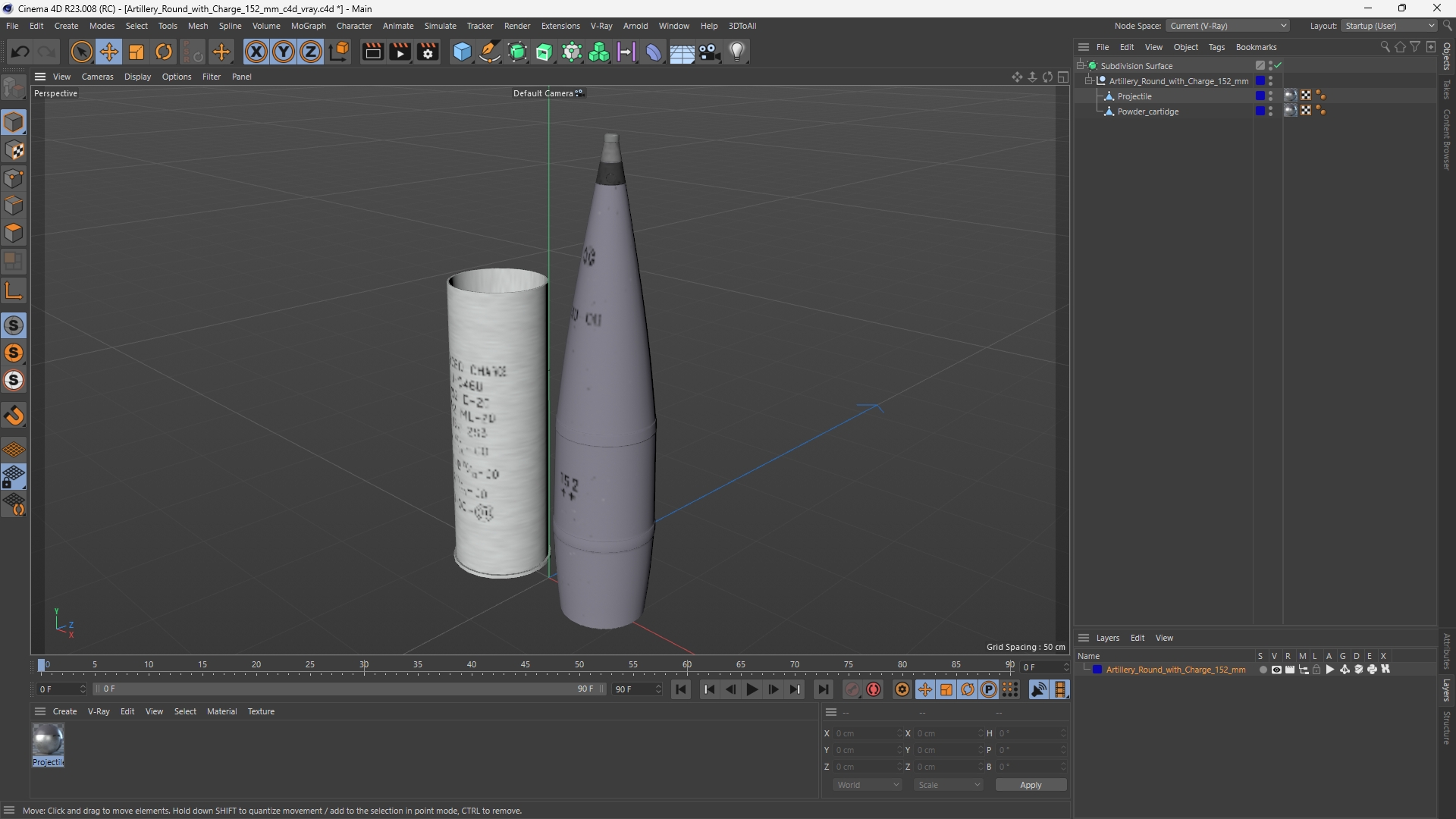
Task: Toggle visibility of the layer Artillery_Round_with_Charge_152_mm
Action: pos(1276,670)
